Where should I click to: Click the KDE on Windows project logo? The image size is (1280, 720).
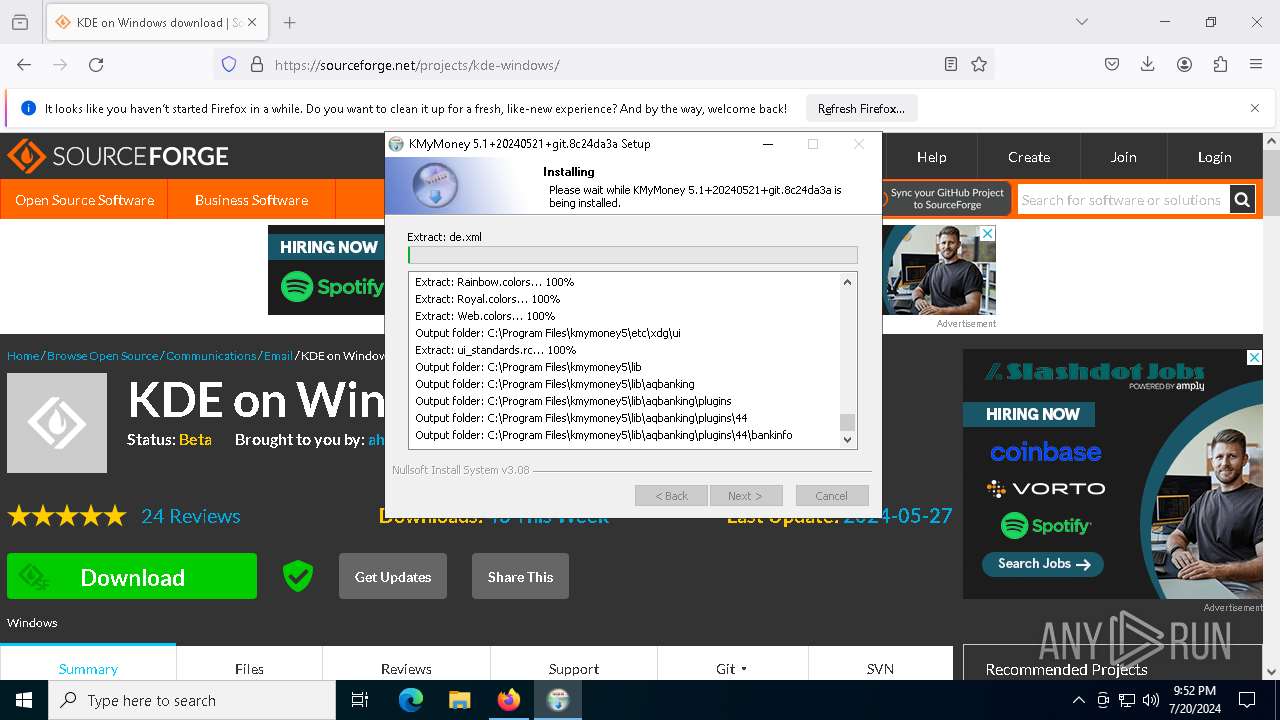(x=57, y=423)
